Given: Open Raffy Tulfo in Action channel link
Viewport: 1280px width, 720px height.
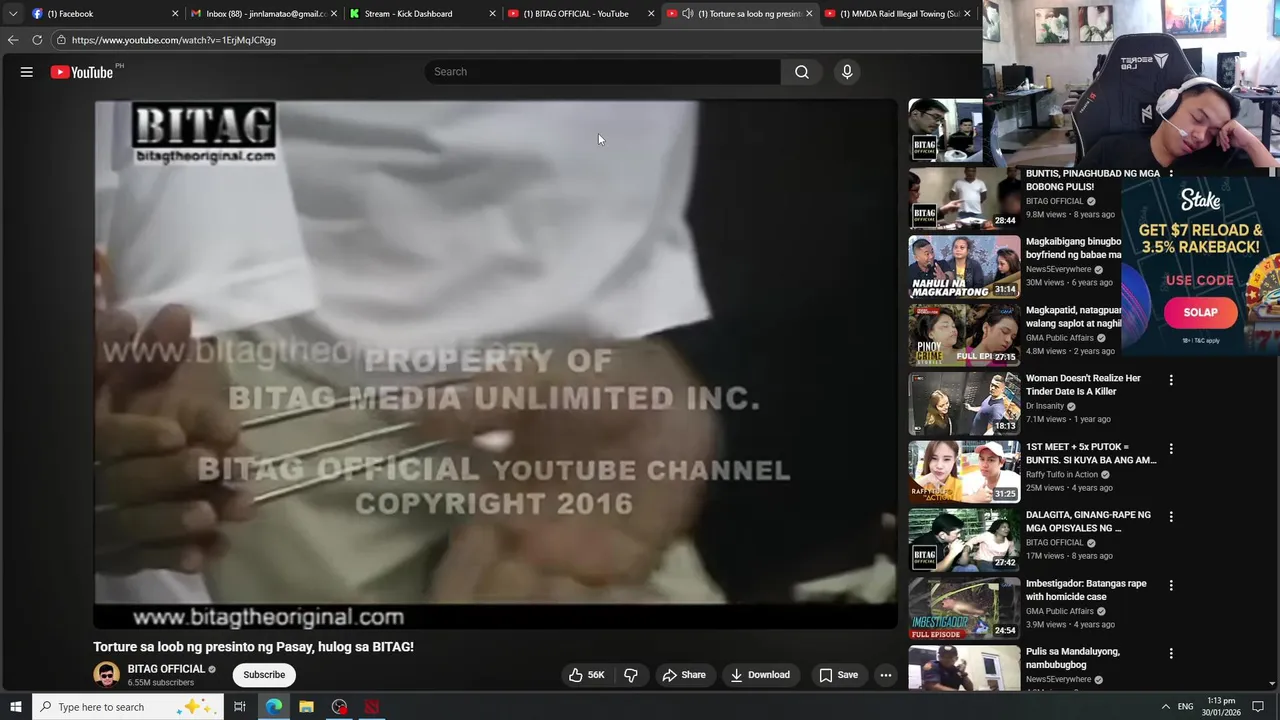Looking at the screenshot, I should tap(1062, 474).
